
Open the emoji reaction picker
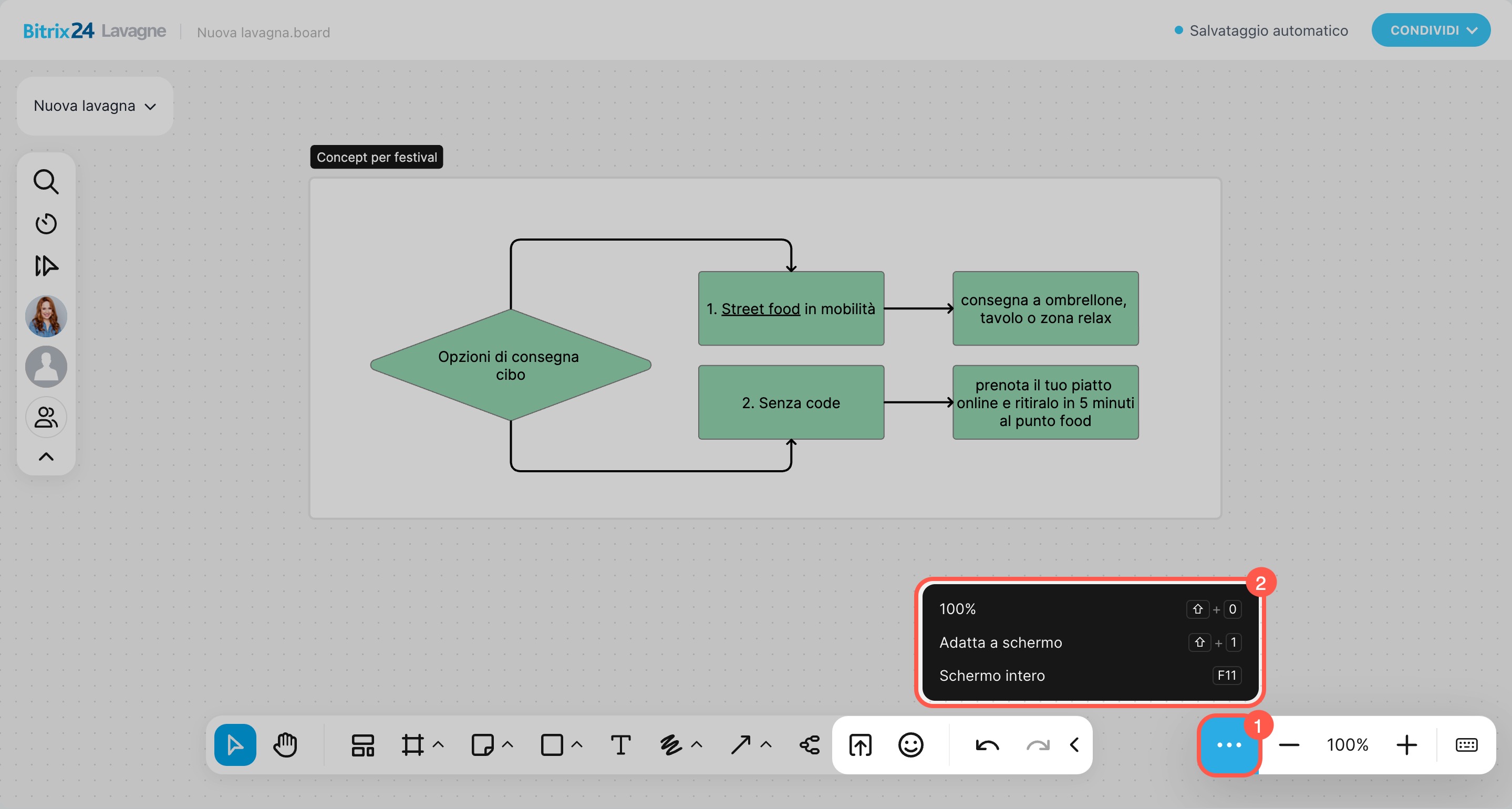[910, 745]
